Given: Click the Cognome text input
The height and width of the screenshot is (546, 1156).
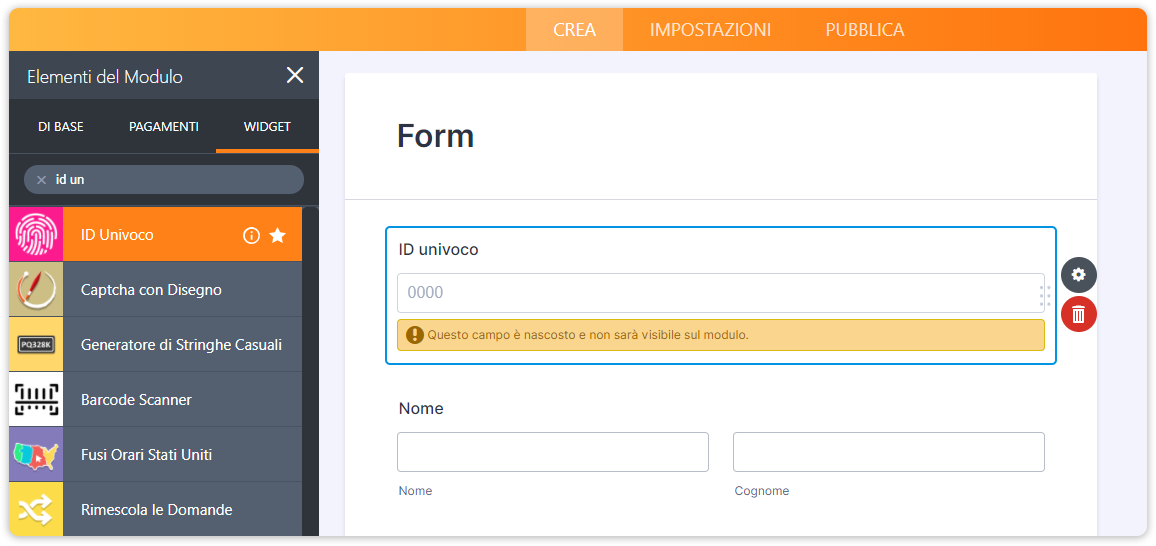Looking at the screenshot, I should point(888,452).
